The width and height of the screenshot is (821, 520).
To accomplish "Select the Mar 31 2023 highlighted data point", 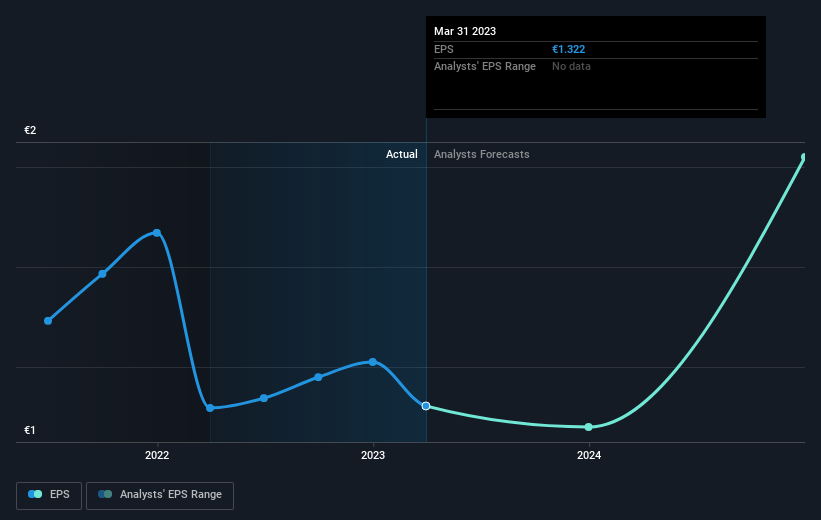I will click(x=426, y=406).
